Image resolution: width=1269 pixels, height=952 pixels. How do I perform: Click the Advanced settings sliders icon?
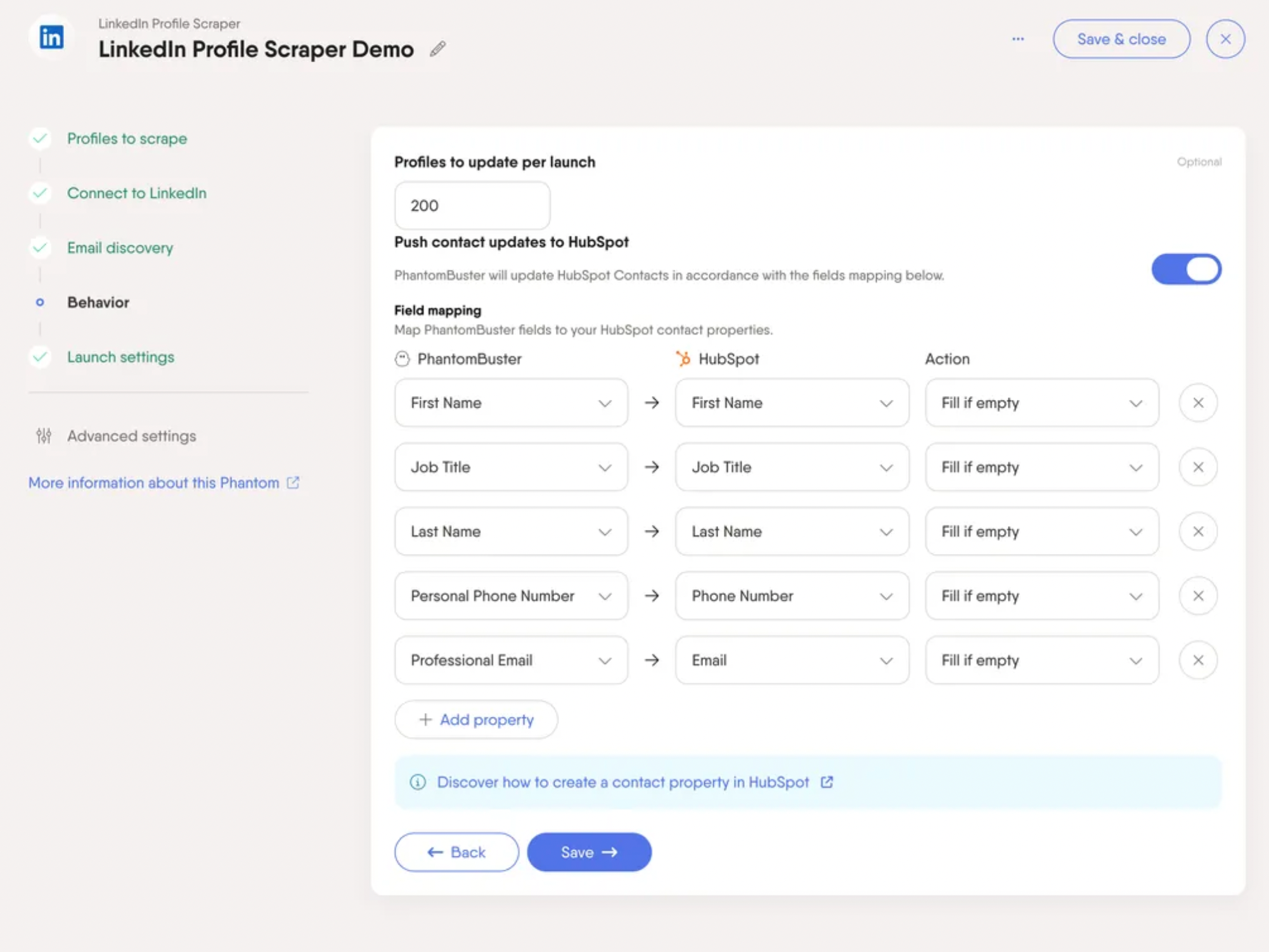tap(44, 435)
